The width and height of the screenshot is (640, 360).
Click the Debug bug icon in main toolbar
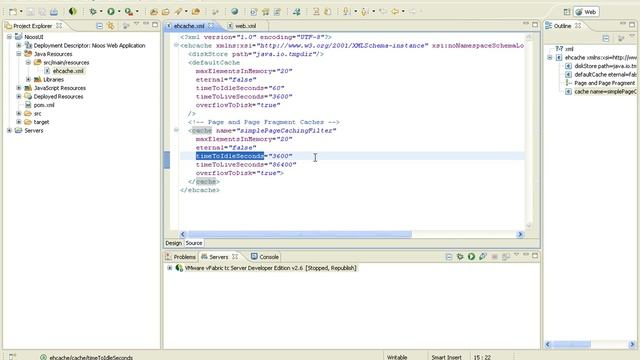click(93, 12)
